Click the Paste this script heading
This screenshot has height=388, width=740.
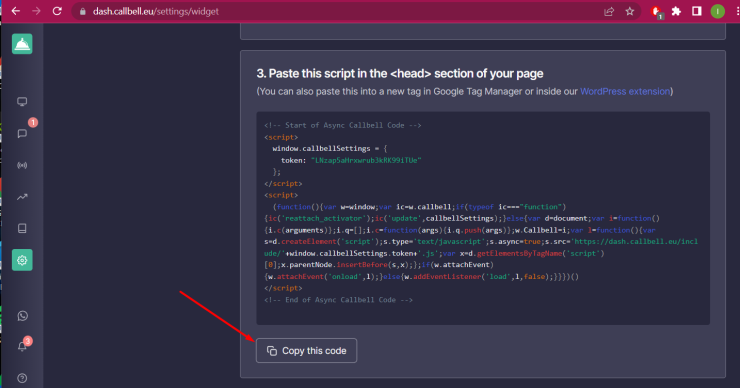(x=400, y=74)
